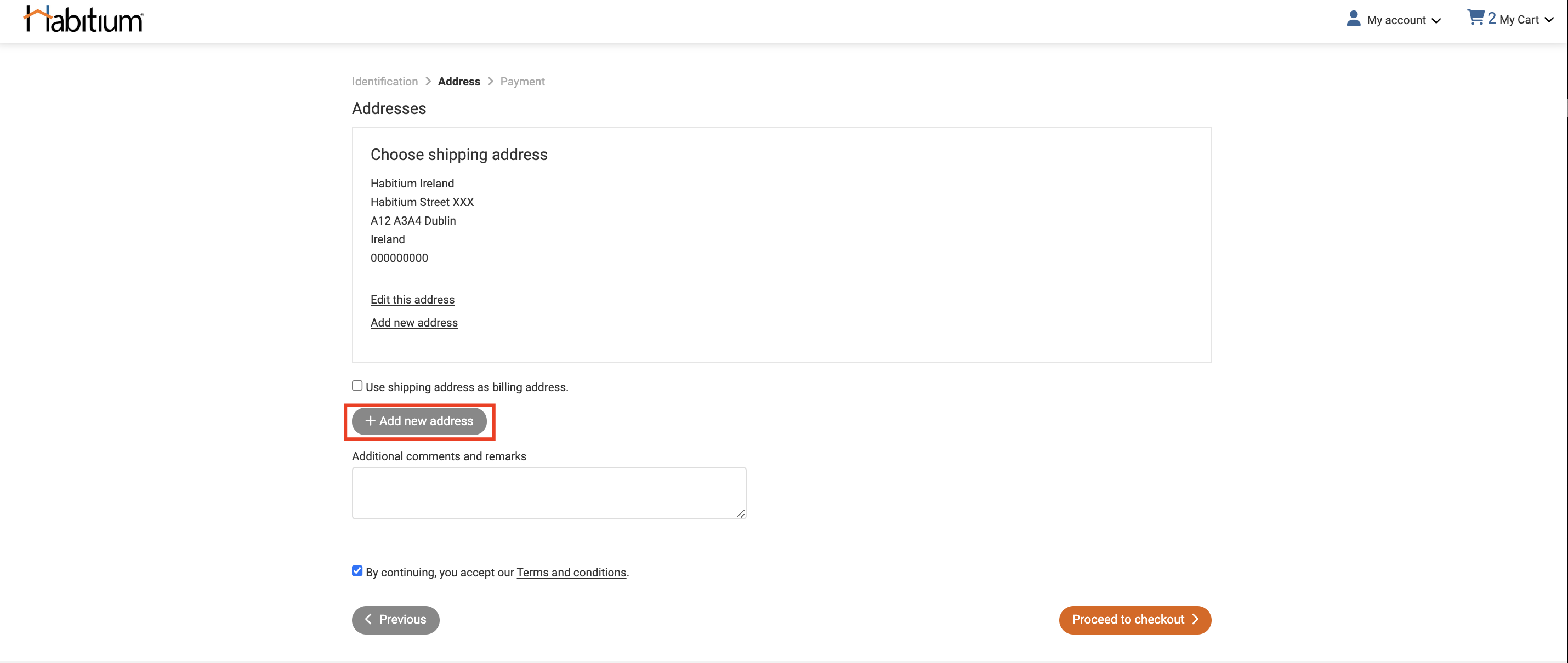Image resolution: width=1568 pixels, height=663 pixels.
Task: Go to the Identification breadcrumb step
Action: point(384,81)
